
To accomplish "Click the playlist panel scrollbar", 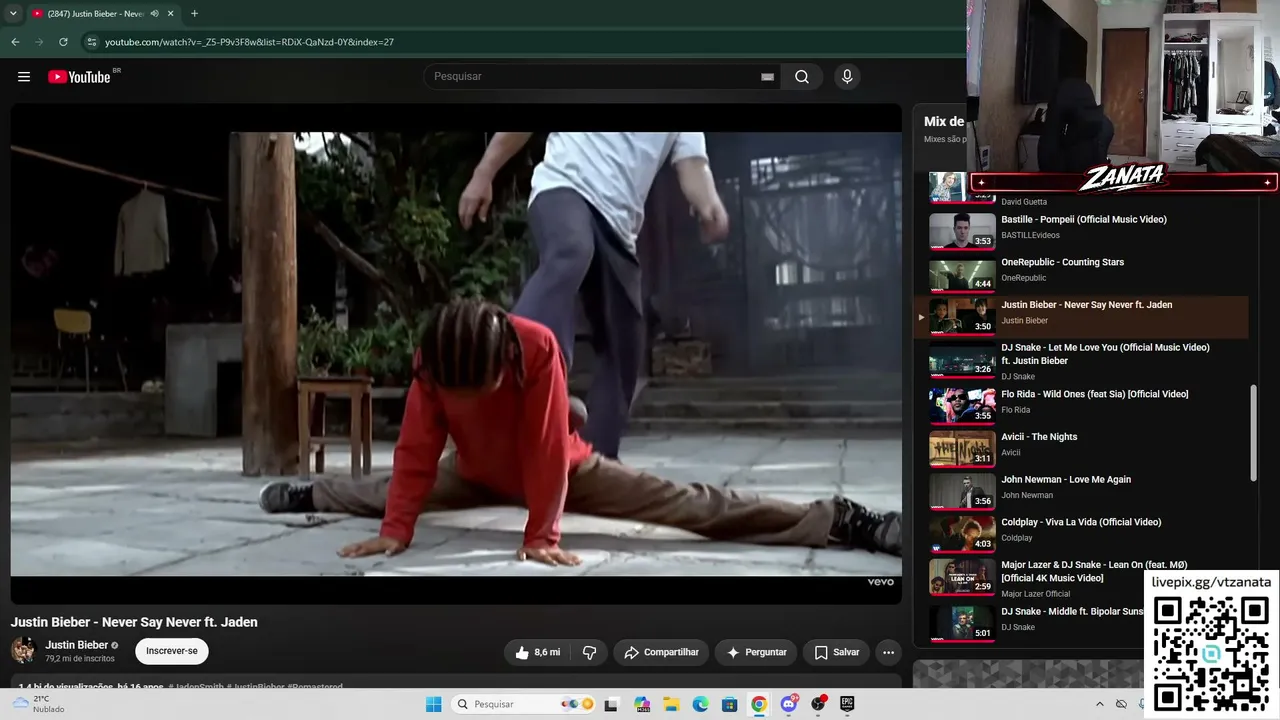I will [x=1253, y=433].
